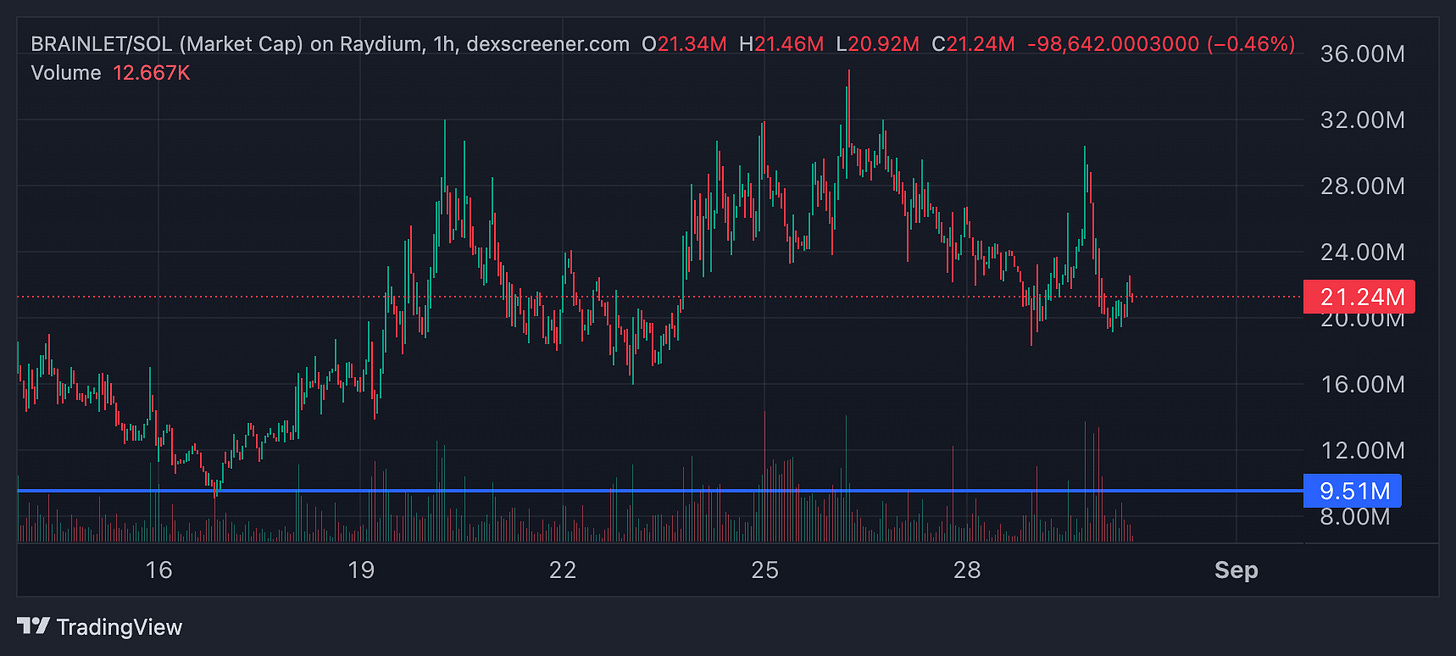Click the percent change (−0.46%) text

click(x=1251, y=44)
